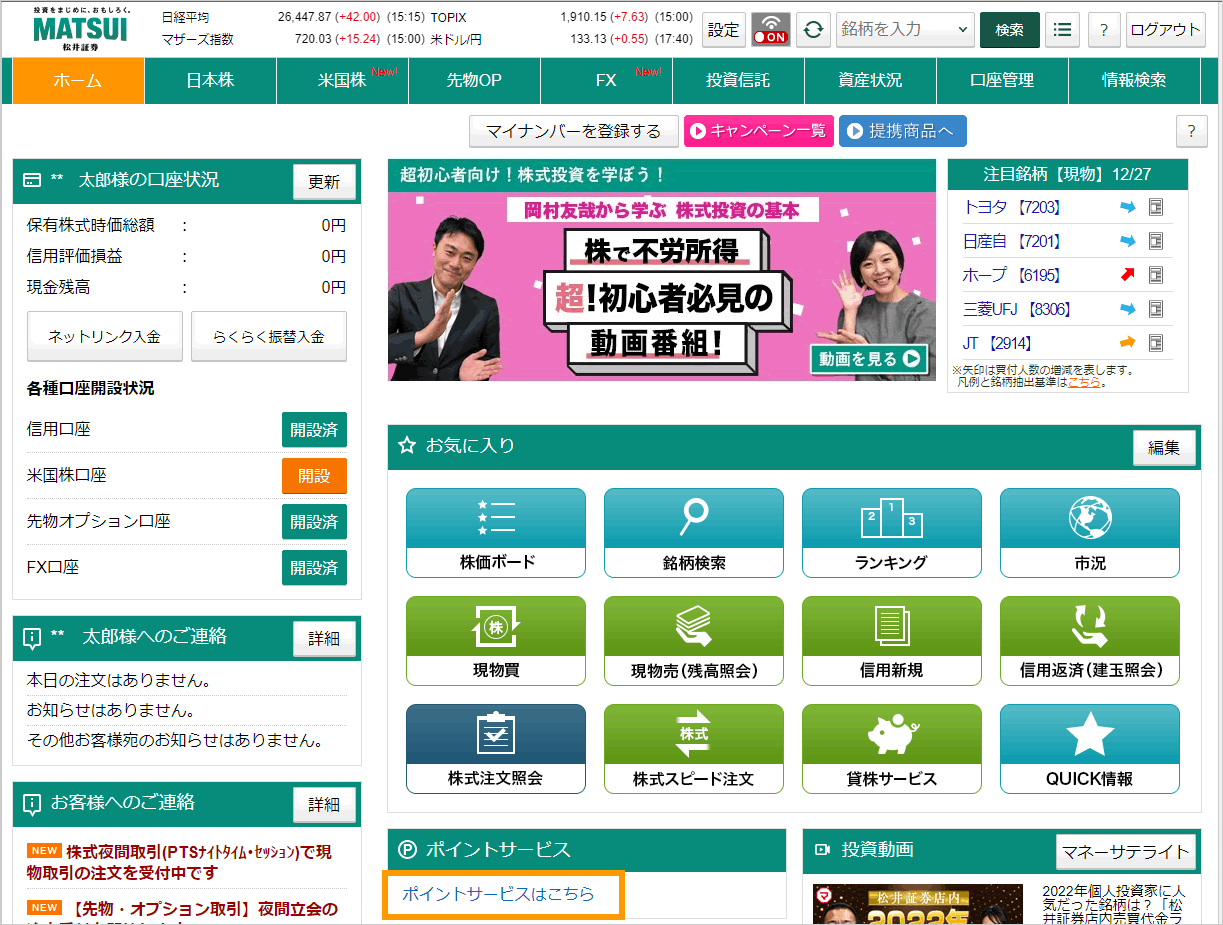Open the 口座管理 tab
This screenshot has height=925, width=1223.
1002,80
